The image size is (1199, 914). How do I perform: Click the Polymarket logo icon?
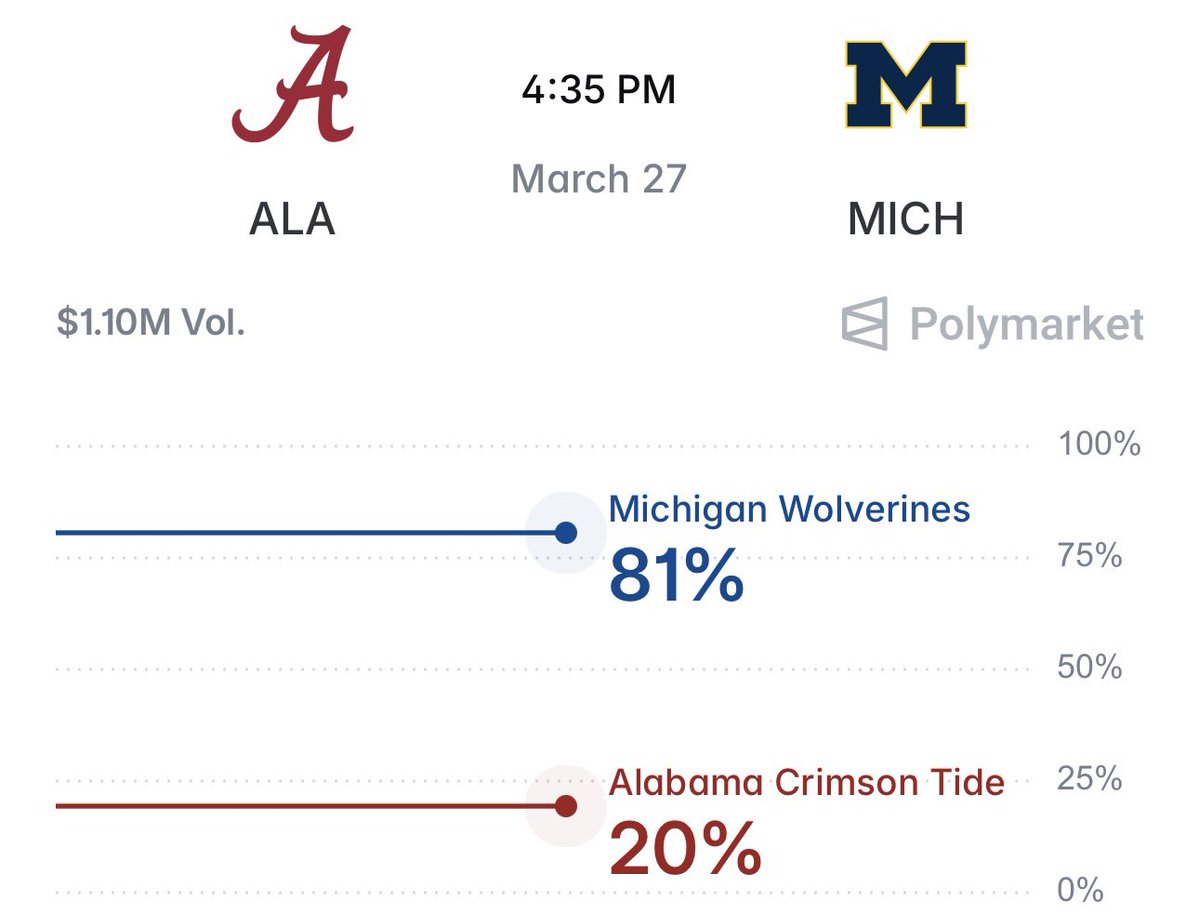click(865, 324)
